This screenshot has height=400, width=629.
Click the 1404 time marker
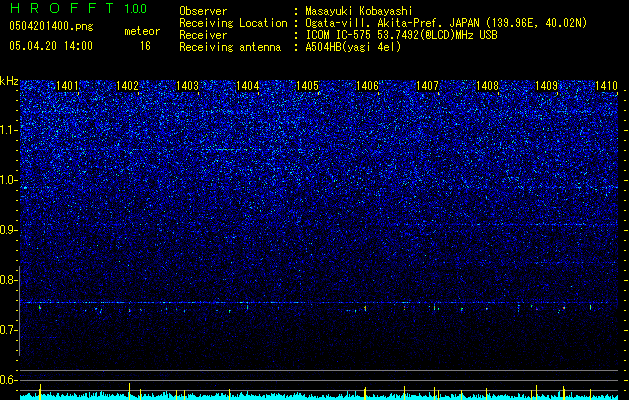tap(248, 85)
